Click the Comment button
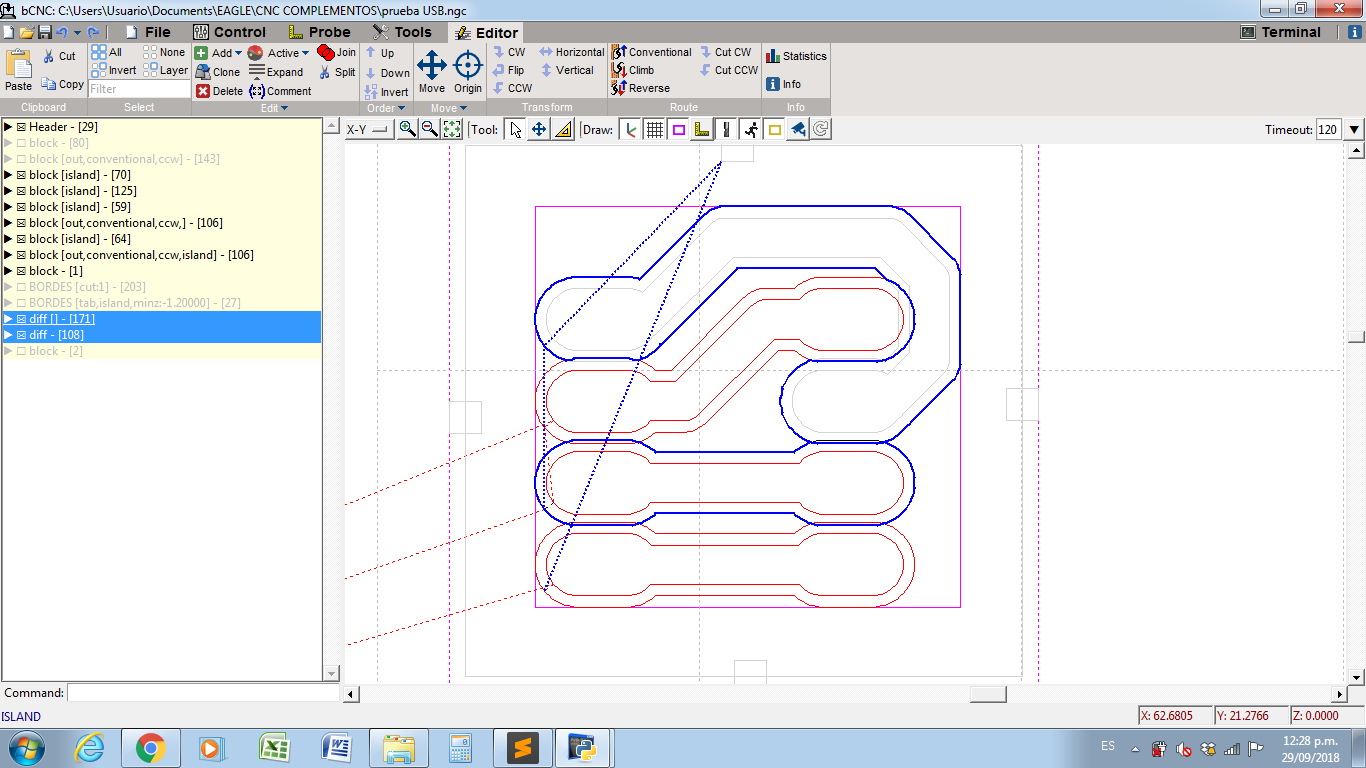 (x=280, y=91)
